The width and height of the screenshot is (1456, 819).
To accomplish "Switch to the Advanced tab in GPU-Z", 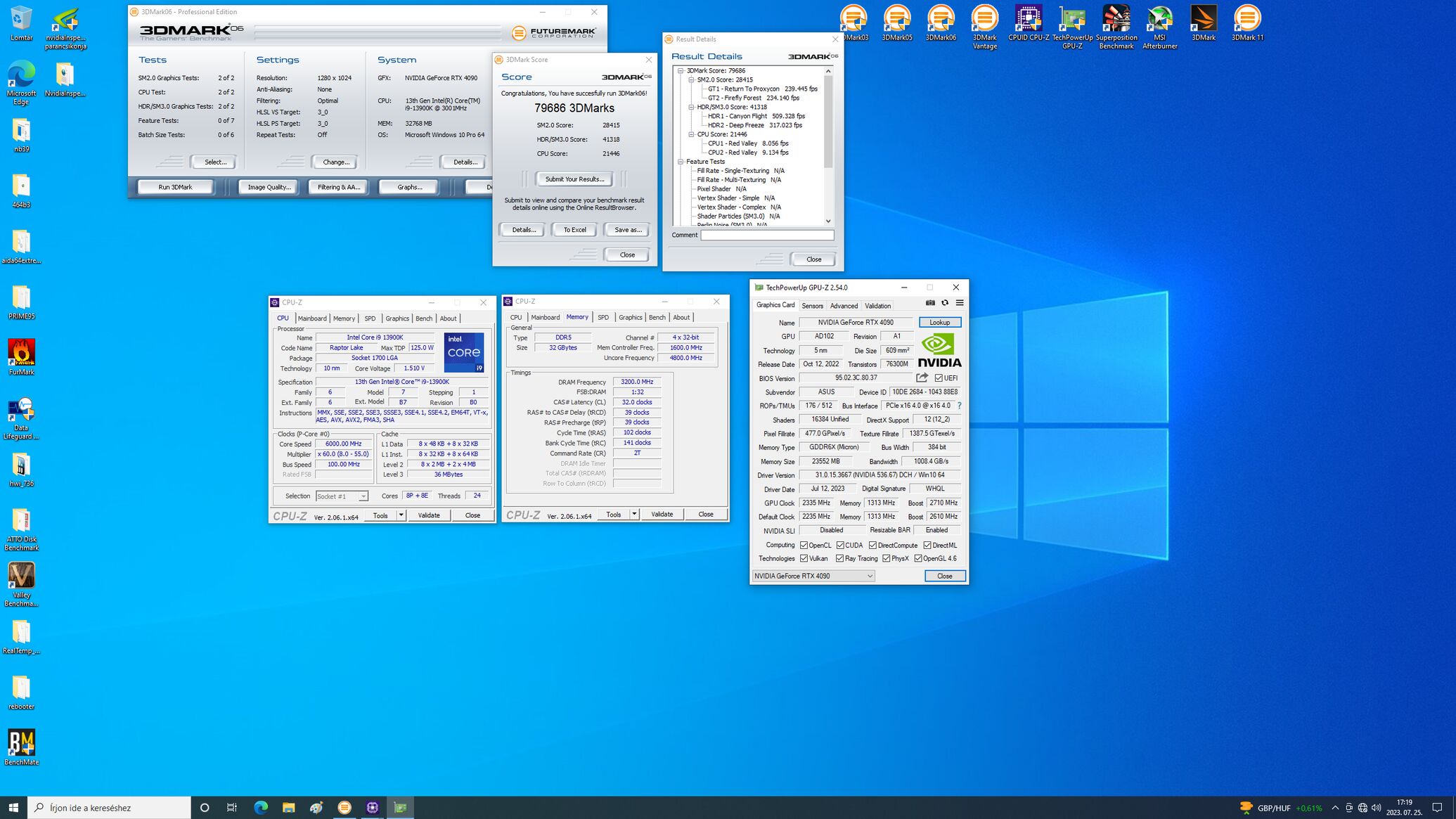I will click(x=844, y=306).
